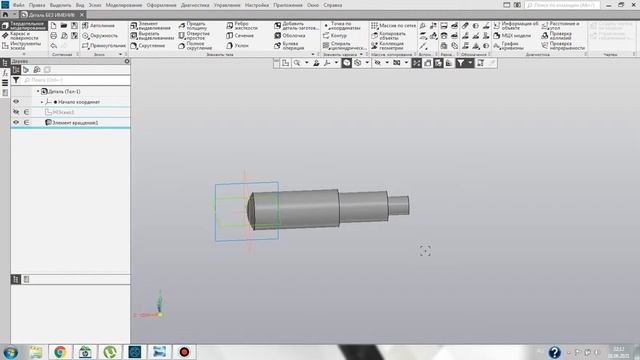Toggle hidden eye of Эскиз:1 row

16,112
